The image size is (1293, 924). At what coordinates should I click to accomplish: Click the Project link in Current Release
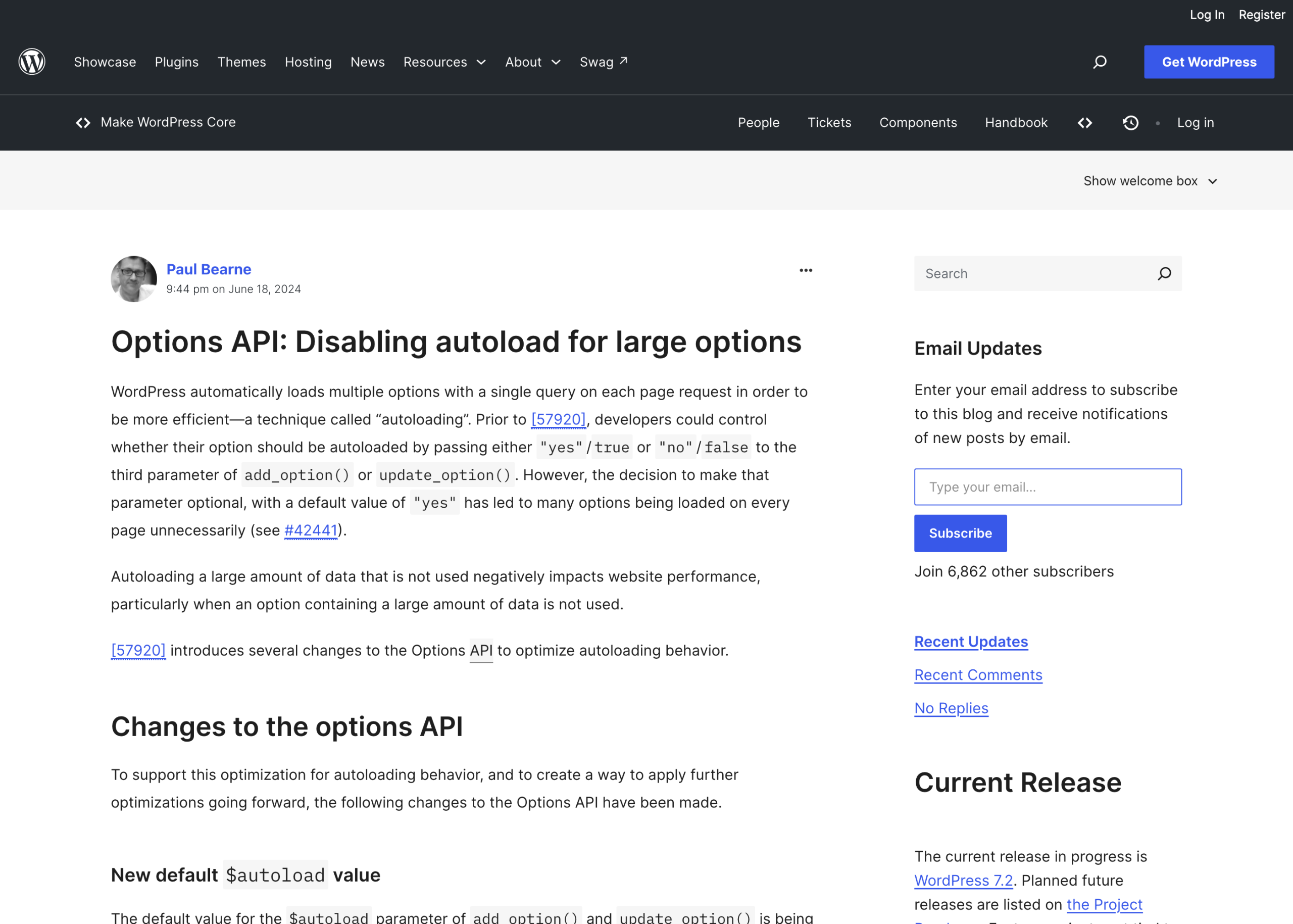click(x=1104, y=904)
